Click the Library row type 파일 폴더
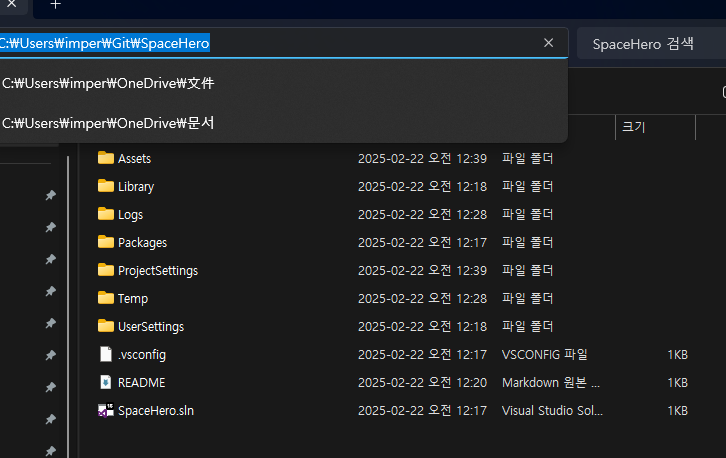The height and width of the screenshot is (458, 726). (x=527, y=186)
